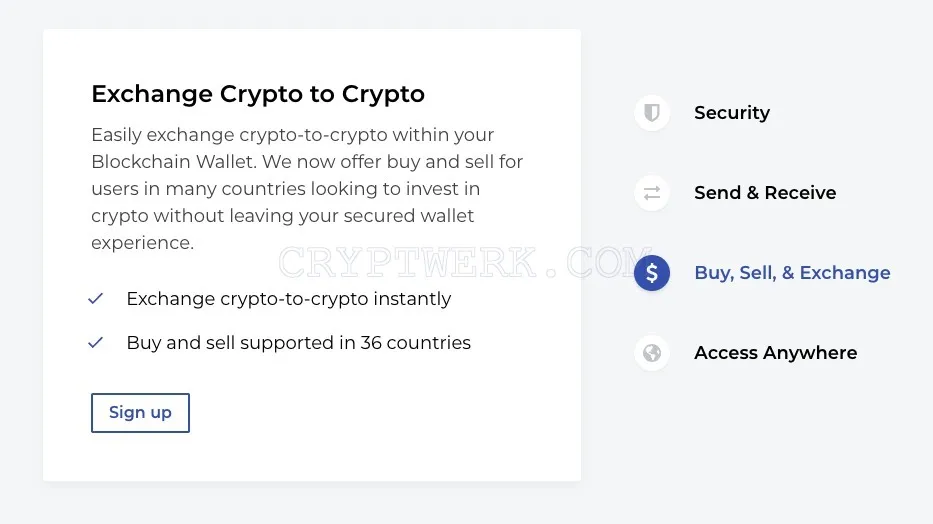933x524 pixels.
Task: Click checkmark beside Exchange crypto-to-crypto instantly
Action: tap(96, 299)
